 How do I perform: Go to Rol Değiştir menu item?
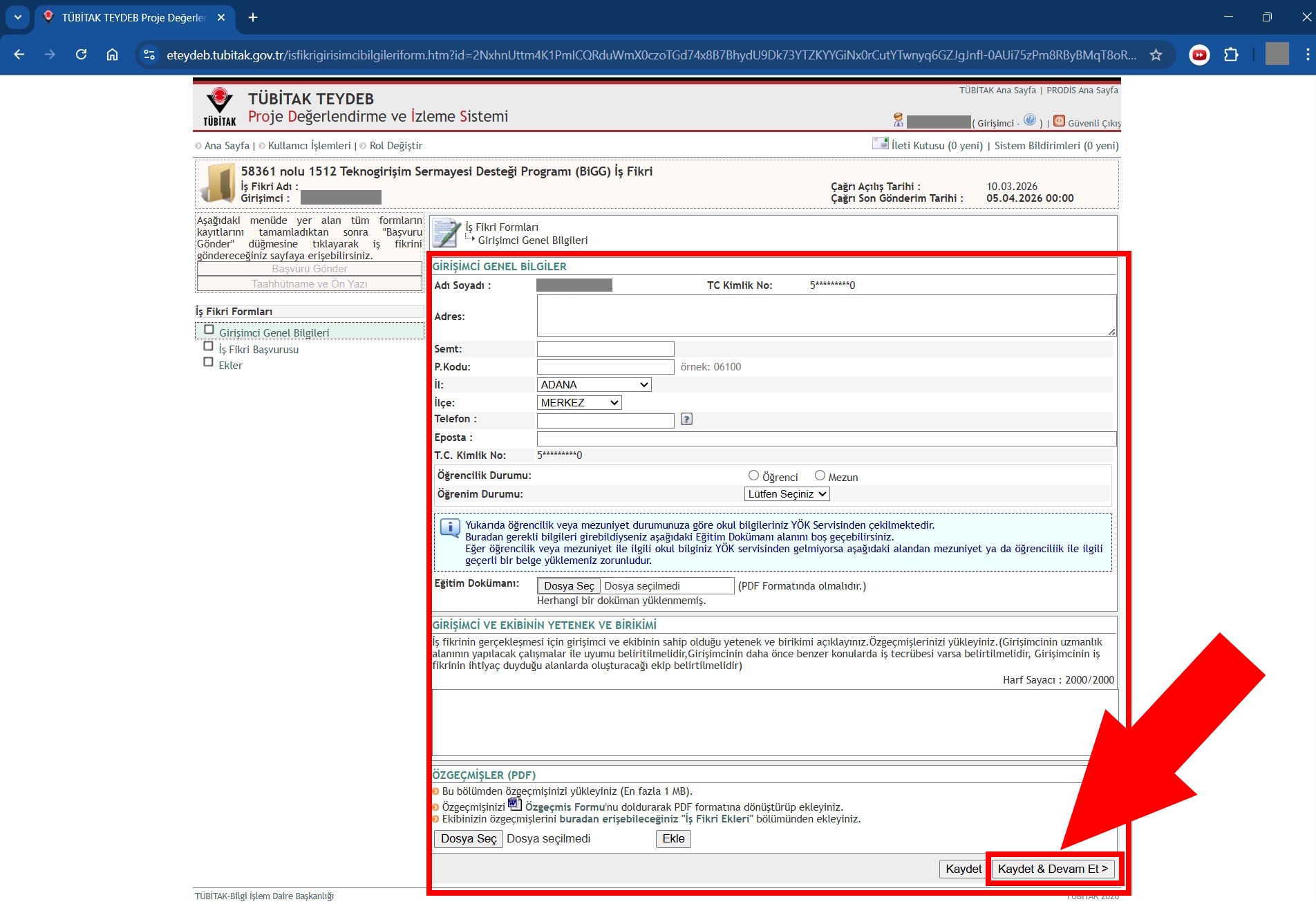tap(395, 146)
